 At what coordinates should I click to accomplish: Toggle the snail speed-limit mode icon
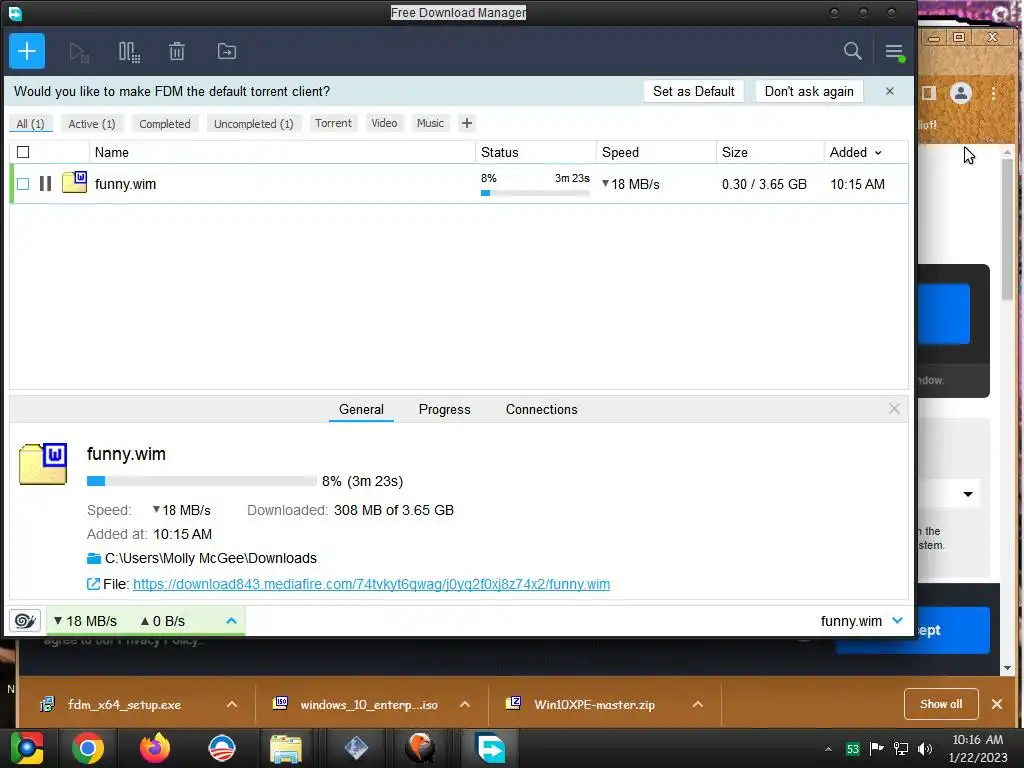pyautogui.click(x=25, y=620)
